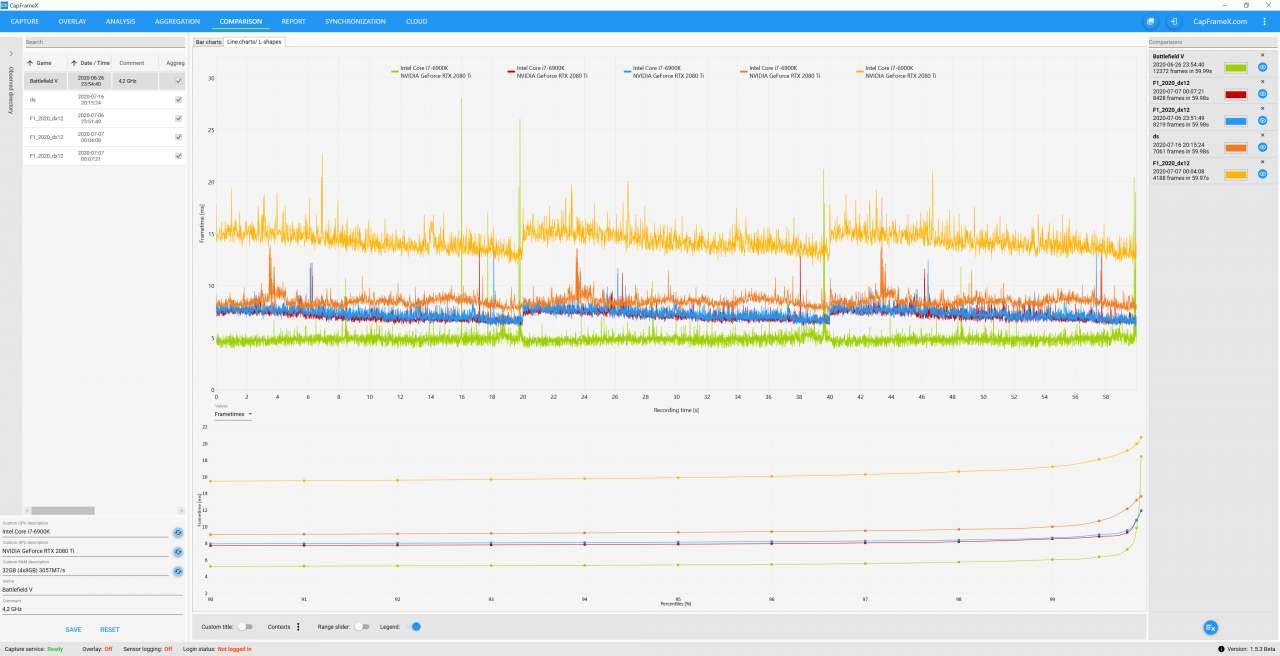Image resolution: width=1280 pixels, height=656 pixels.
Task: Refresh the custom RAM description
Action: click(178, 571)
